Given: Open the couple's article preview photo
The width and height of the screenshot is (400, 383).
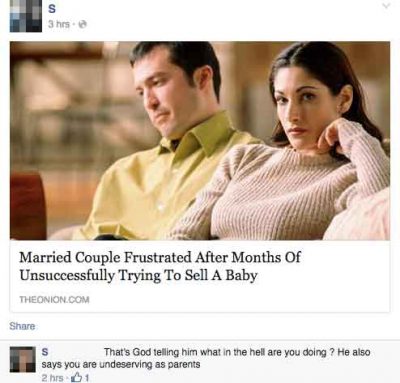Looking at the screenshot, I should click(x=200, y=140).
